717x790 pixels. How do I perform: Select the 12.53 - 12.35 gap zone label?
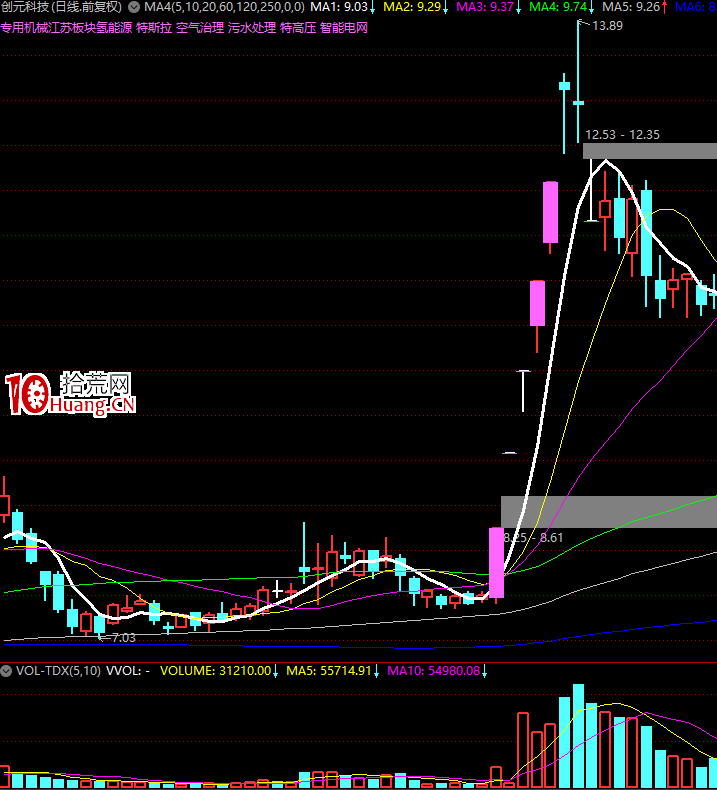pyautogui.click(x=622, y=135)
